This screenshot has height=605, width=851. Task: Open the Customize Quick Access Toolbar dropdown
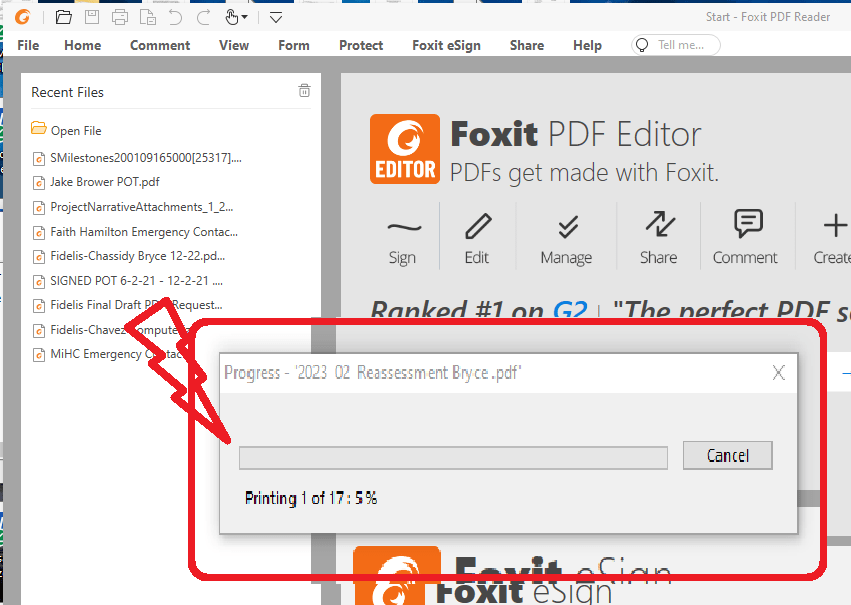tap(276, 17)
